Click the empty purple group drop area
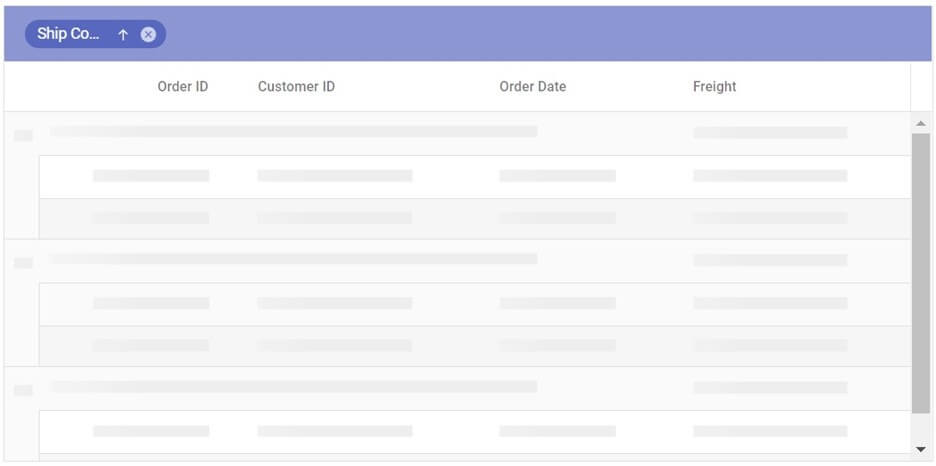This screenshot has height=466, width=936. click(x=540, y=34)
